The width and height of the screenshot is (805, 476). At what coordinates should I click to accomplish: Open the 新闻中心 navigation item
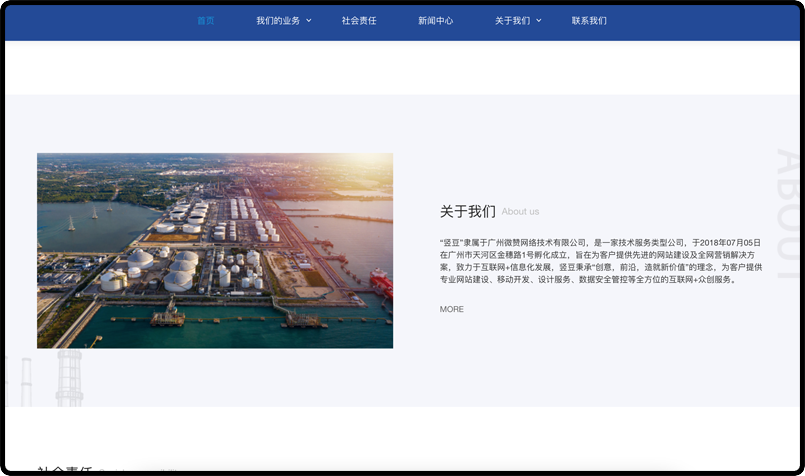click(435, 21)
